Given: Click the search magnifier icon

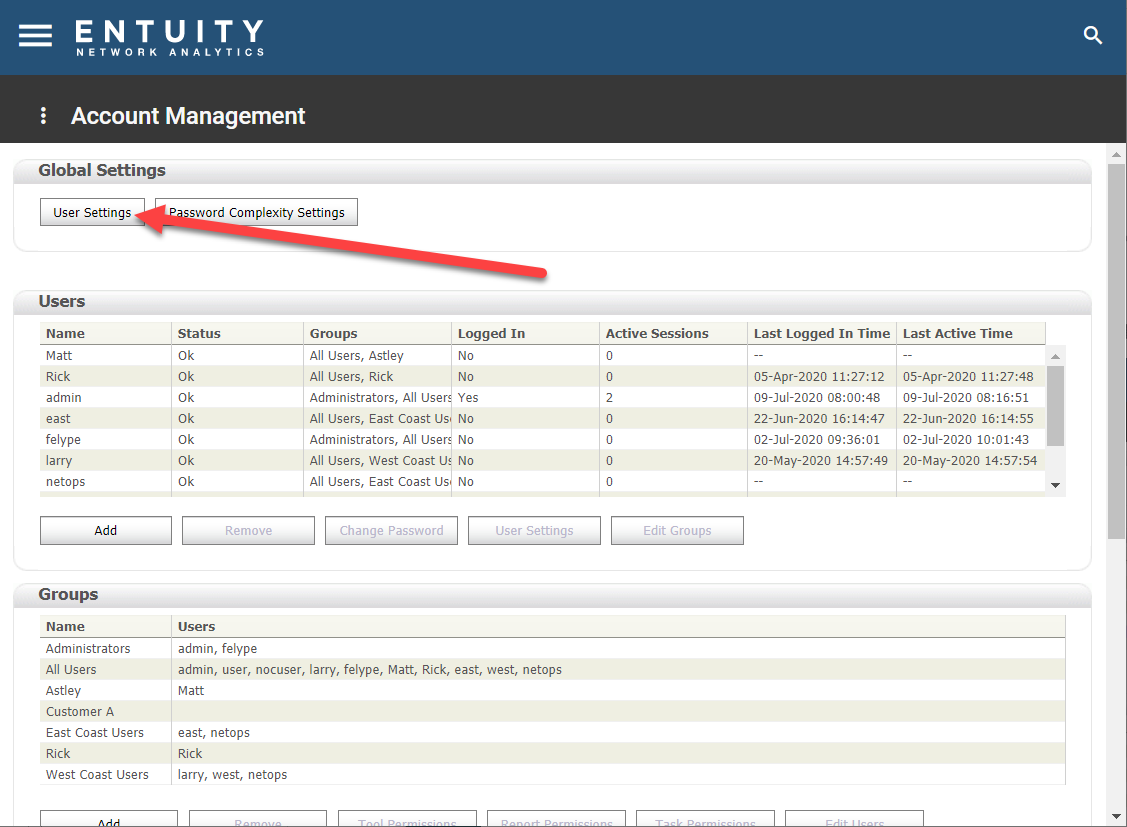Looking at the screenshot, I should pos(1092,34).
